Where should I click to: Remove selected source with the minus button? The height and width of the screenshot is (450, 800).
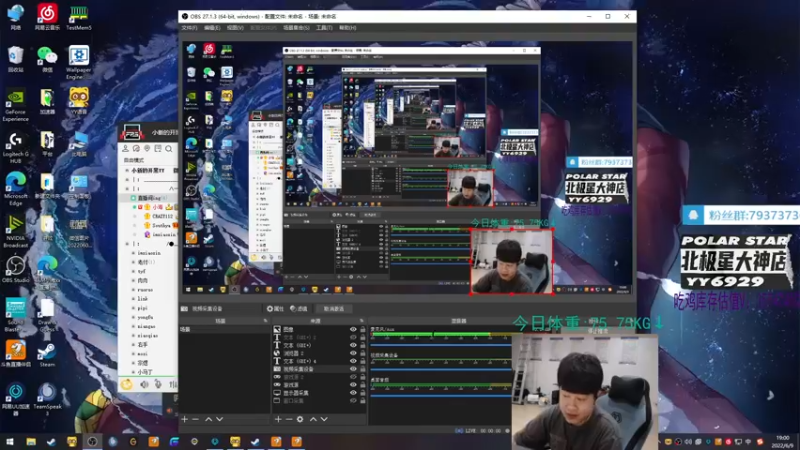point(289,419)
